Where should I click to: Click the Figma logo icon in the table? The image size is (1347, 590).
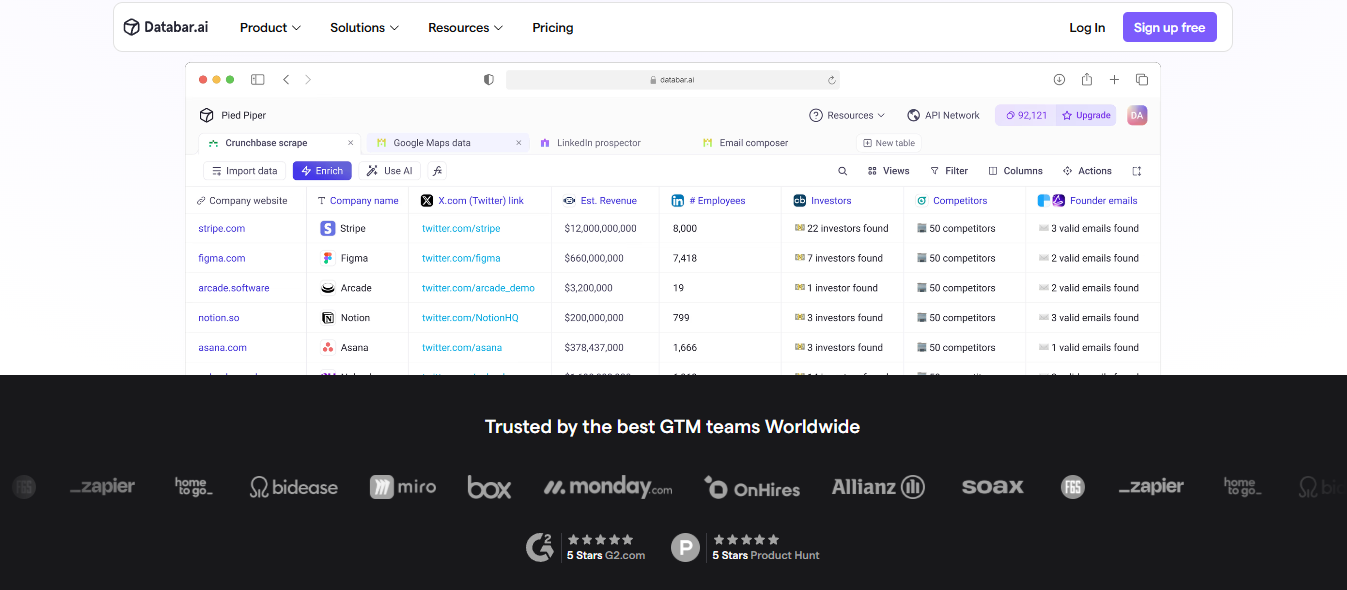click(327, 258)
